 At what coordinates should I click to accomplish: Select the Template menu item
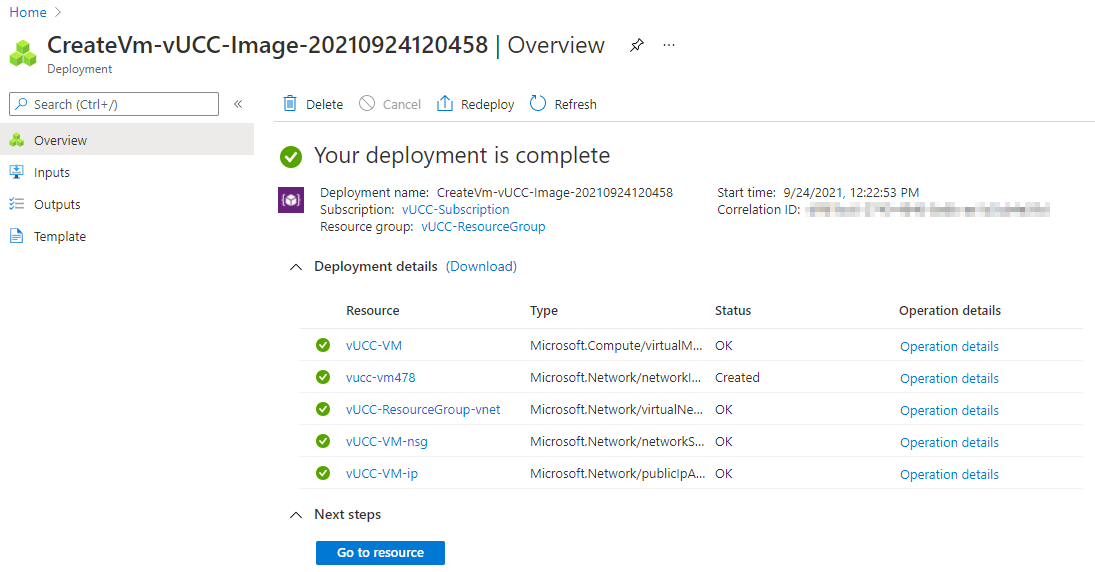(60, 236)
